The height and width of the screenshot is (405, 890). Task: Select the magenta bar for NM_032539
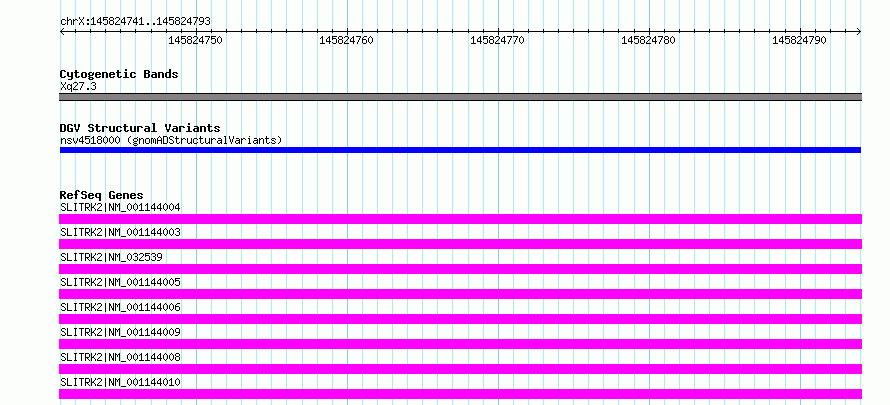click(x=460, y=269)
